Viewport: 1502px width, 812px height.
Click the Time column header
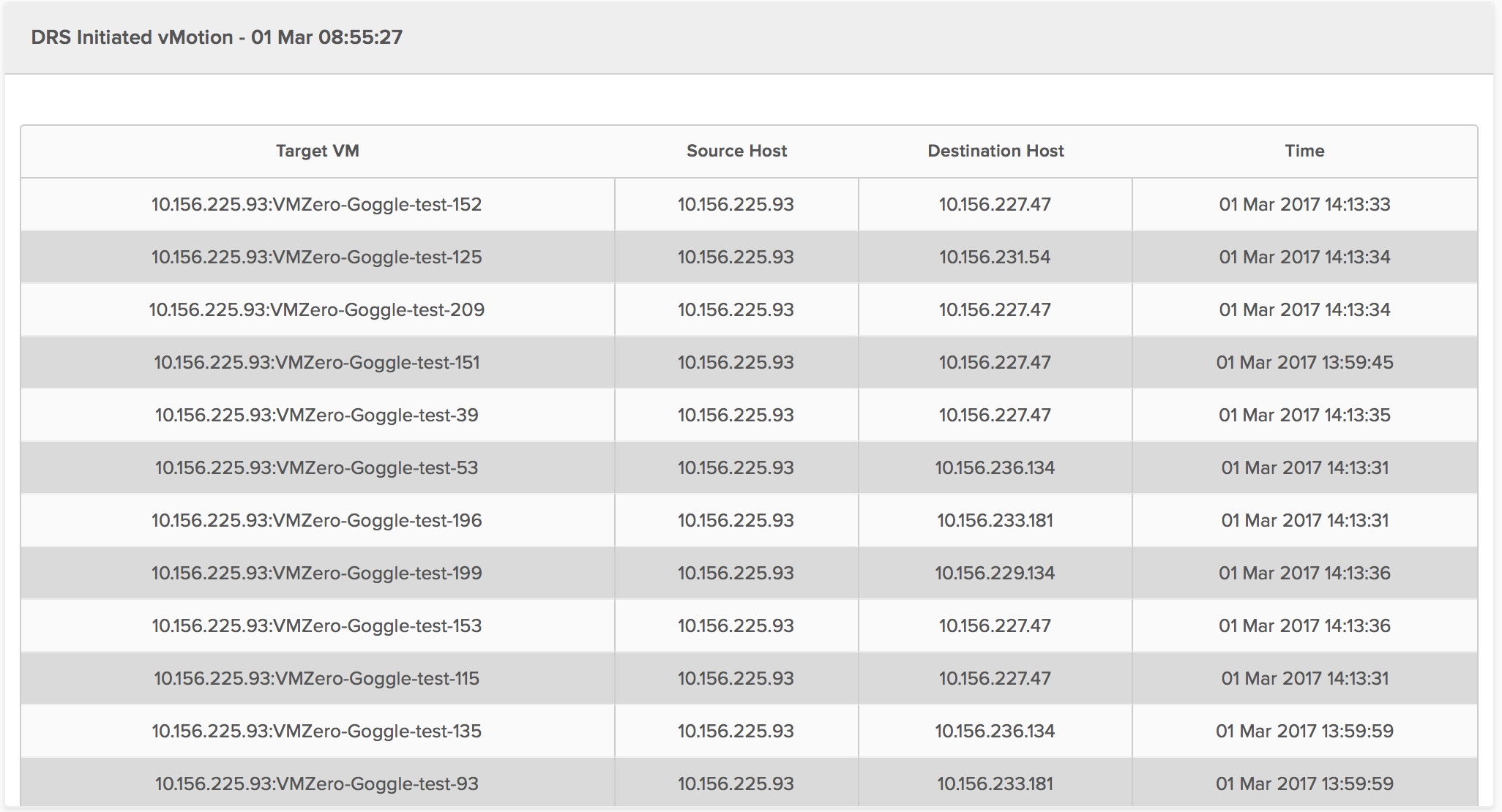point(1304,151)
